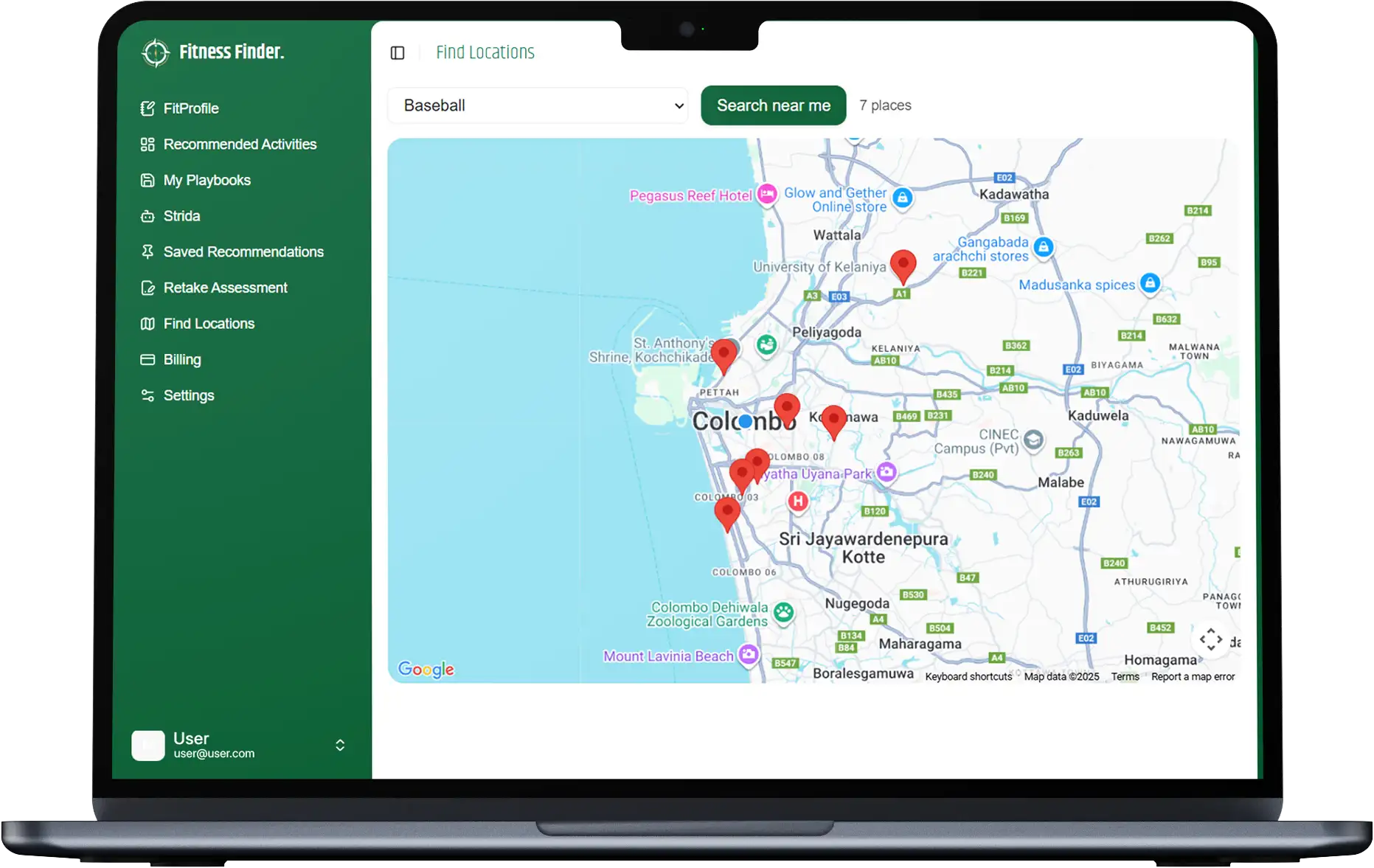This screenshot has width=1374, height=868.
Task: Click the Madusanka spices label
Action: pyautogui.click(x=1077, y=285)
